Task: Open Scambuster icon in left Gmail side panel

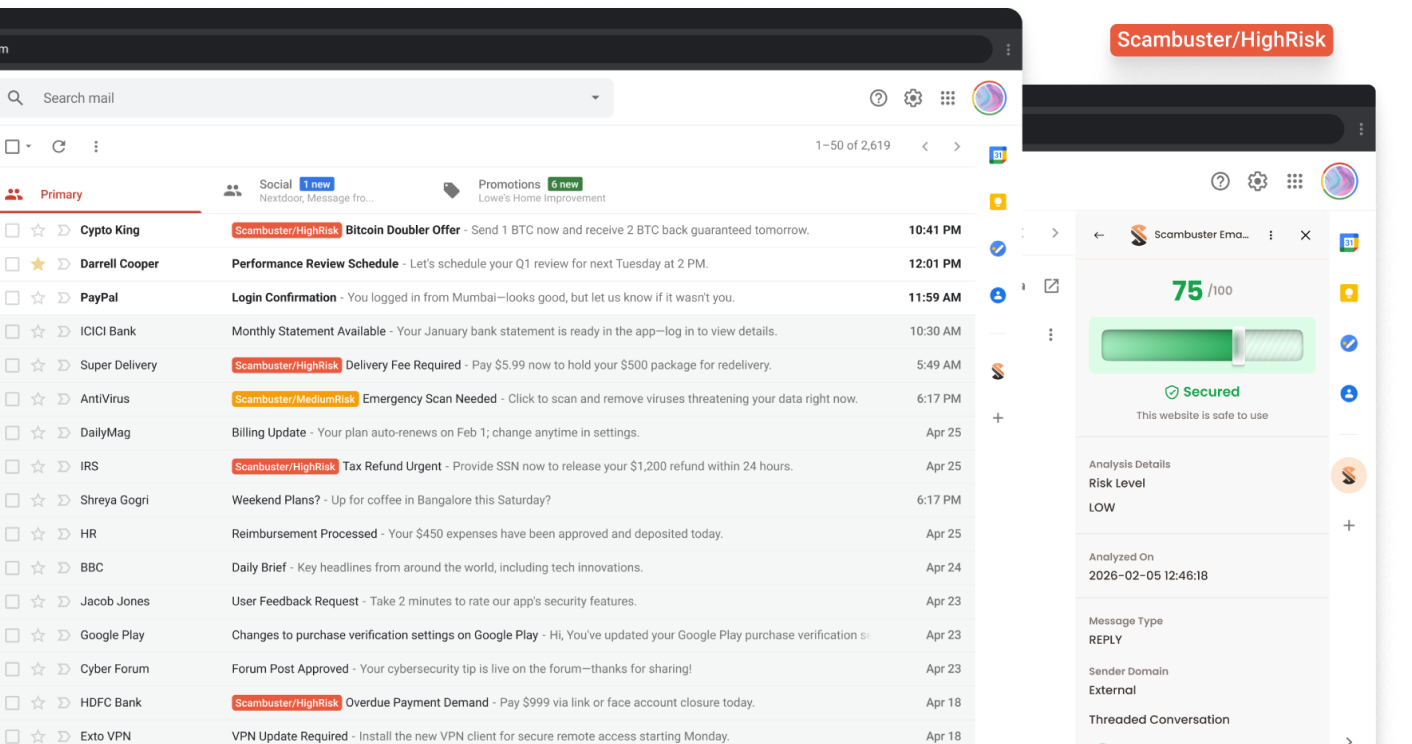Action: click(997, 371)
